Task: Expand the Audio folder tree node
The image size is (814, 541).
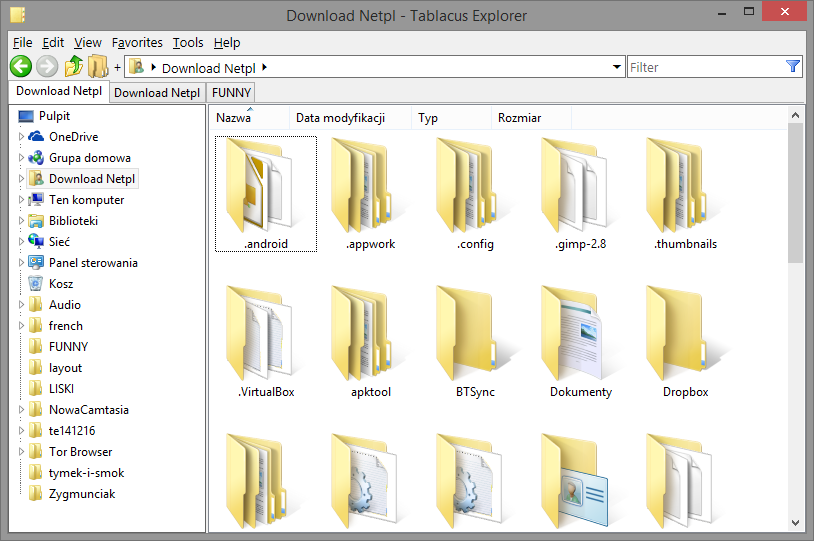Action: (x=21, y=305)
